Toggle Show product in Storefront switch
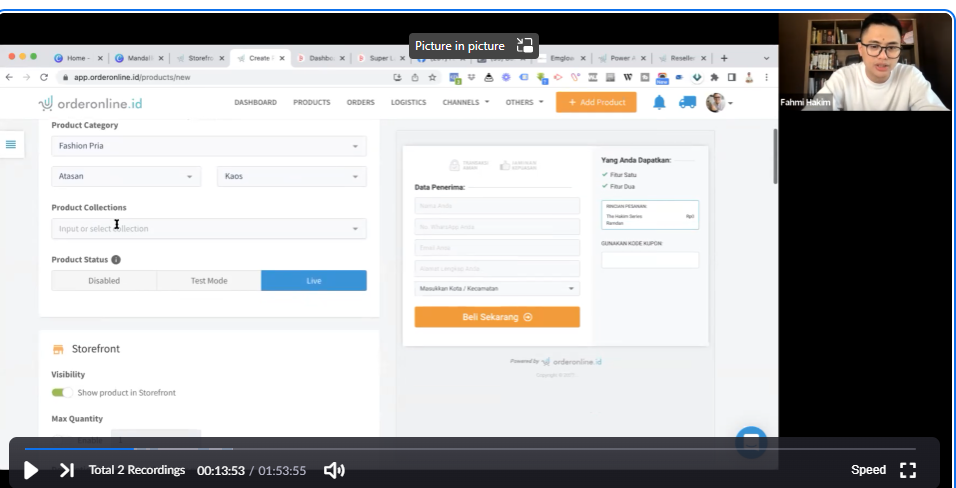 (x=62, y=393)
